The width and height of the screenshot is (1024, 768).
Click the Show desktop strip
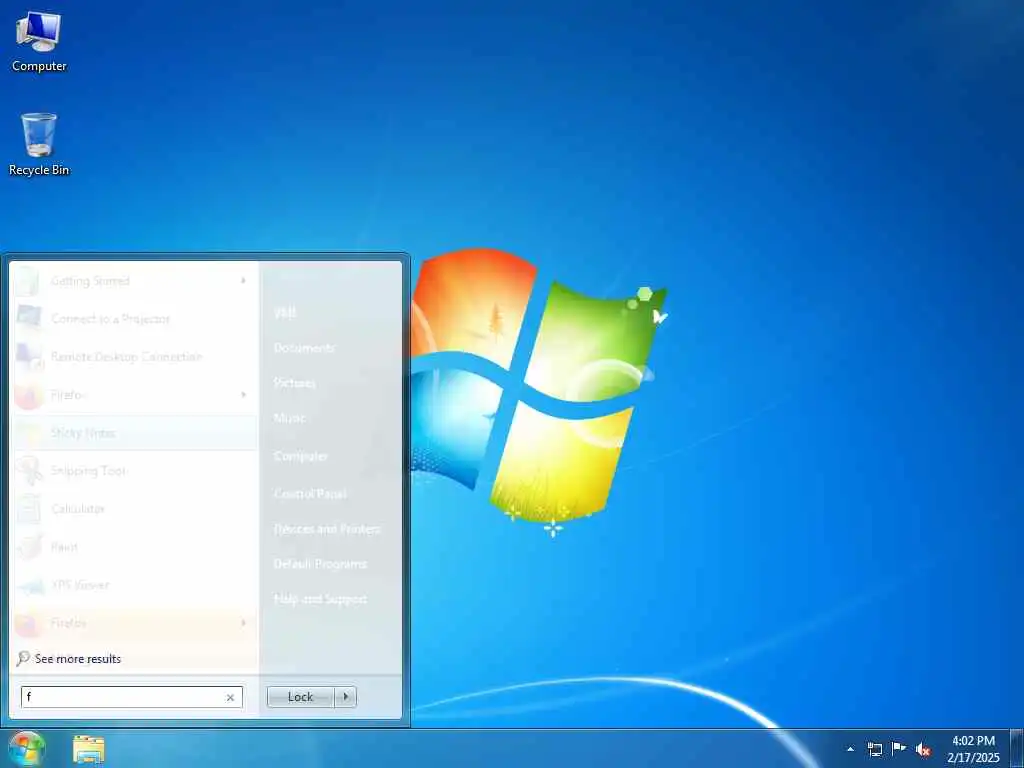point(1017,749)
